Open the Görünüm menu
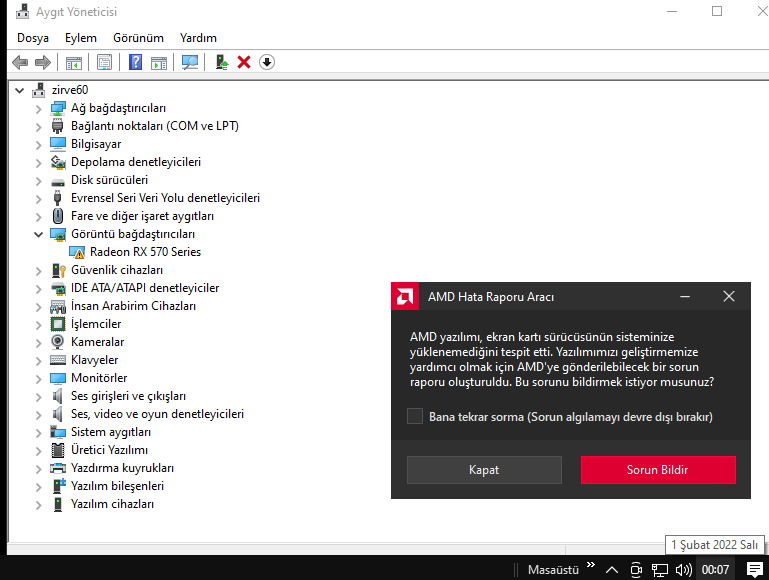This screenshot has width=769, height=580. [x=138, y=38]
